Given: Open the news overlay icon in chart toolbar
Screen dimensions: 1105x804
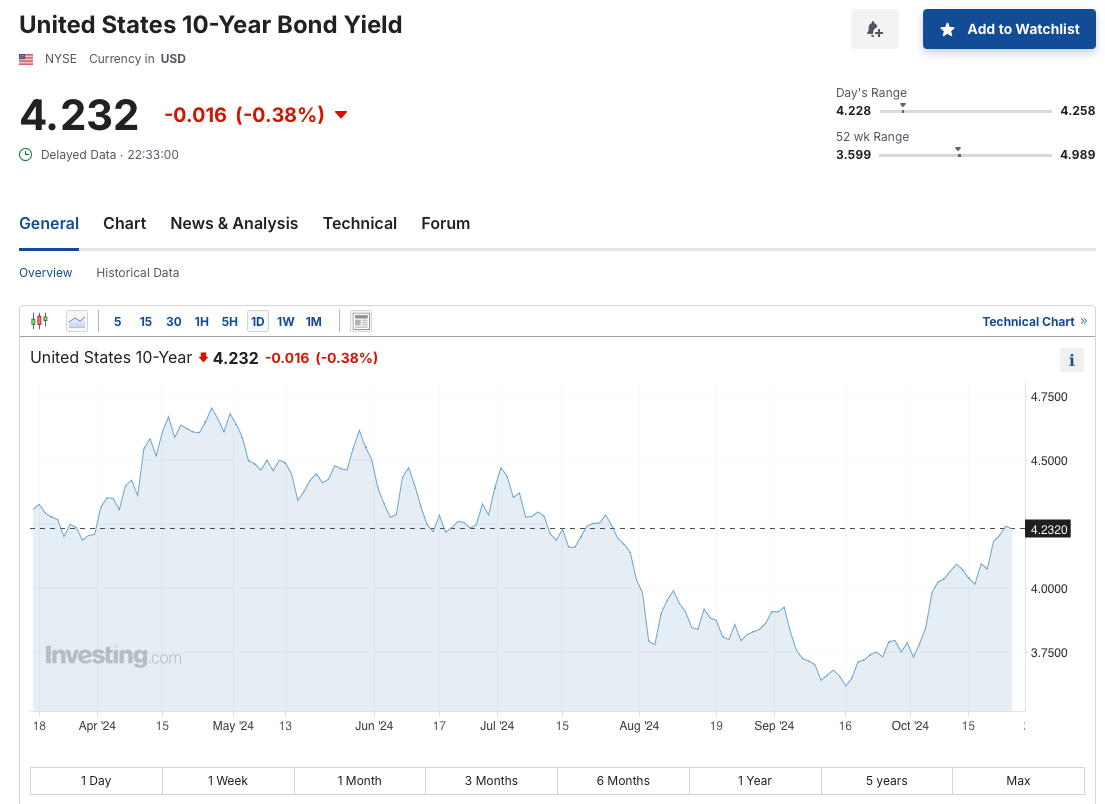Looking at the screenshot, I should (x=361, y=321).
